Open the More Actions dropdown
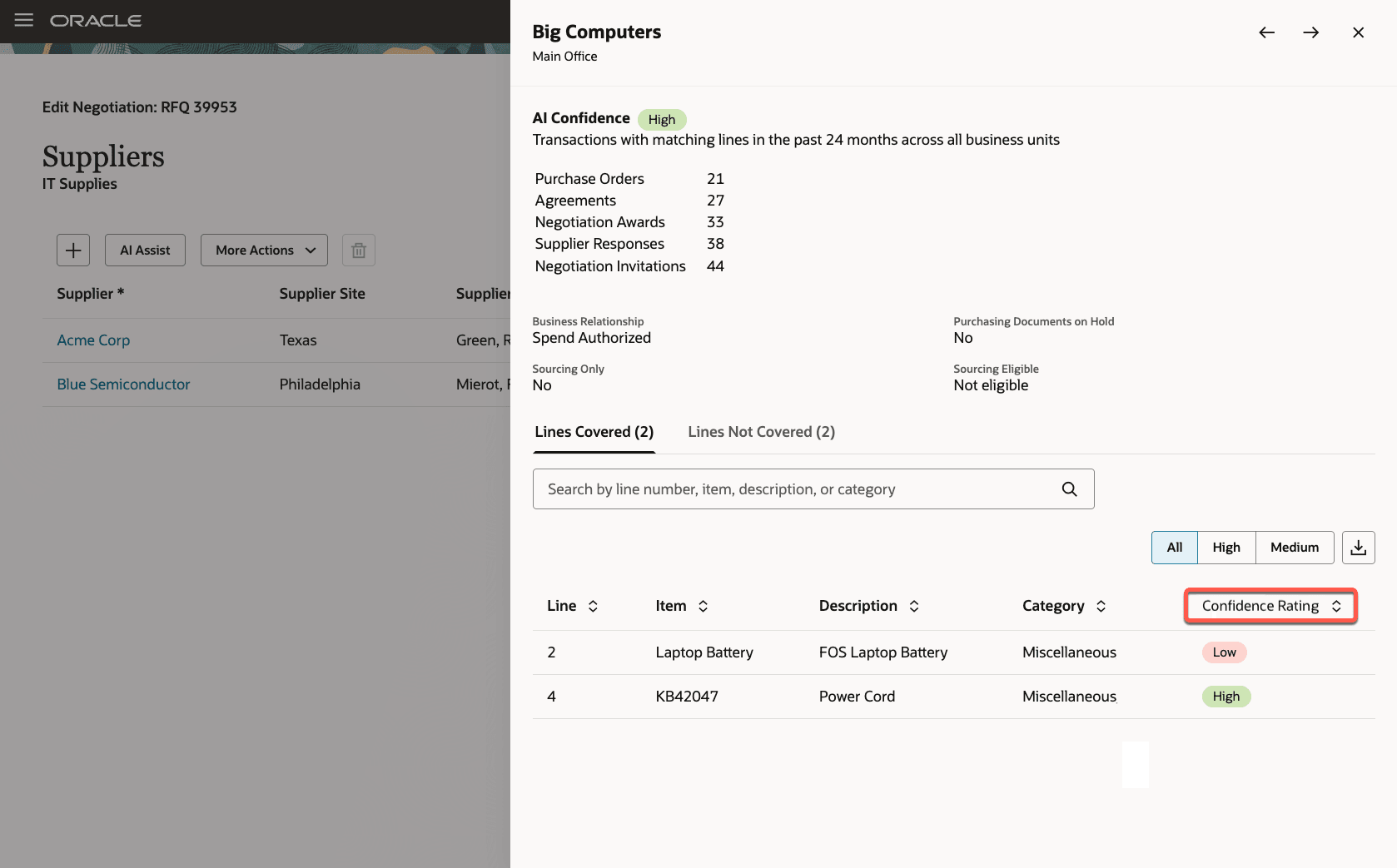1397x868 pixels. pos(264,250)
